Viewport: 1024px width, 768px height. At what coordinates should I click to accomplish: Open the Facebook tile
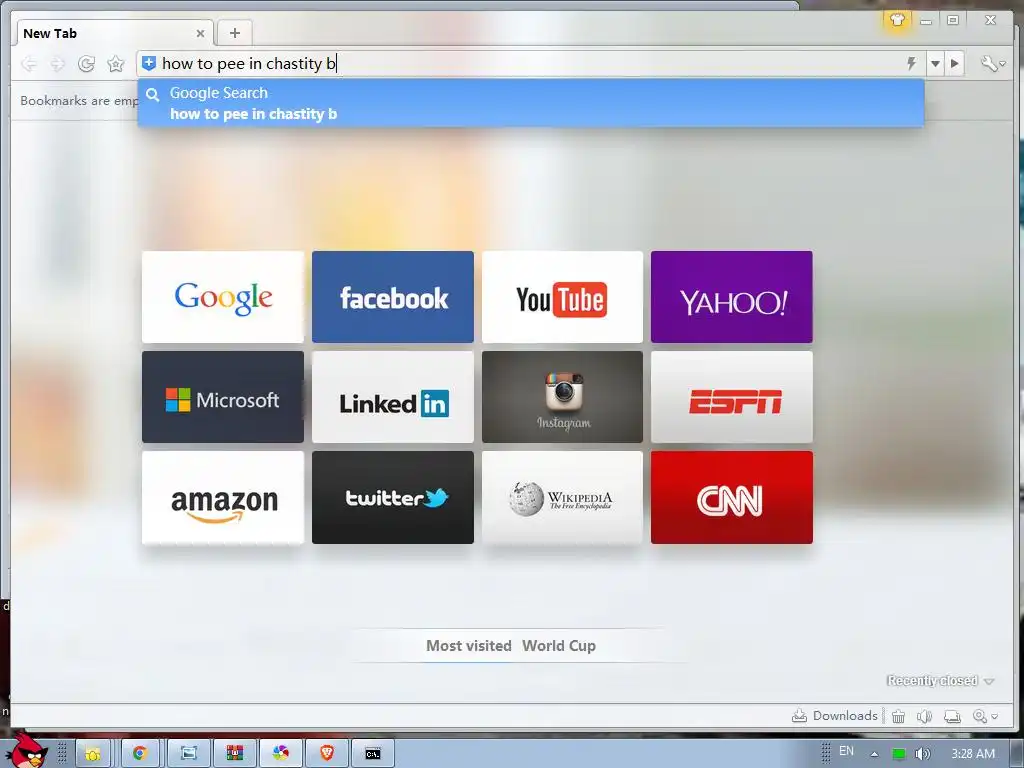click(392, 296)
